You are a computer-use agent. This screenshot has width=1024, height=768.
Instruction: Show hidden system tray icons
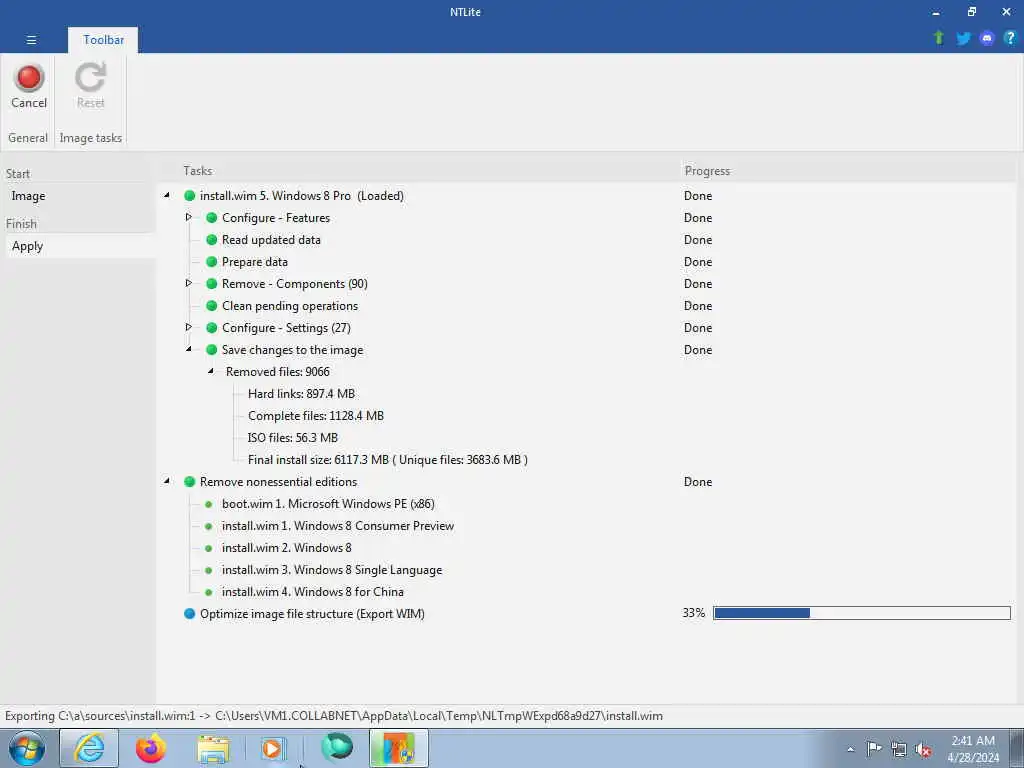[850, 749]
